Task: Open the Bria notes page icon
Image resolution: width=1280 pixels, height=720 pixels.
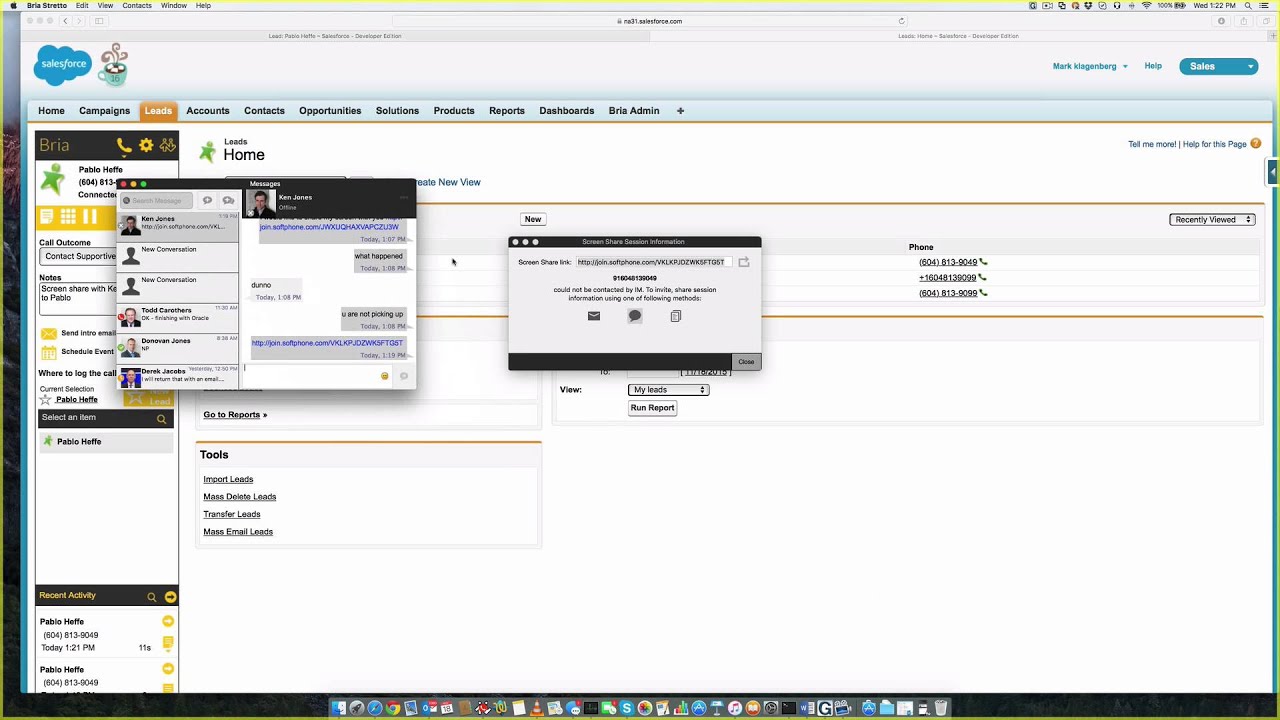Action: (x=46, y=217)
